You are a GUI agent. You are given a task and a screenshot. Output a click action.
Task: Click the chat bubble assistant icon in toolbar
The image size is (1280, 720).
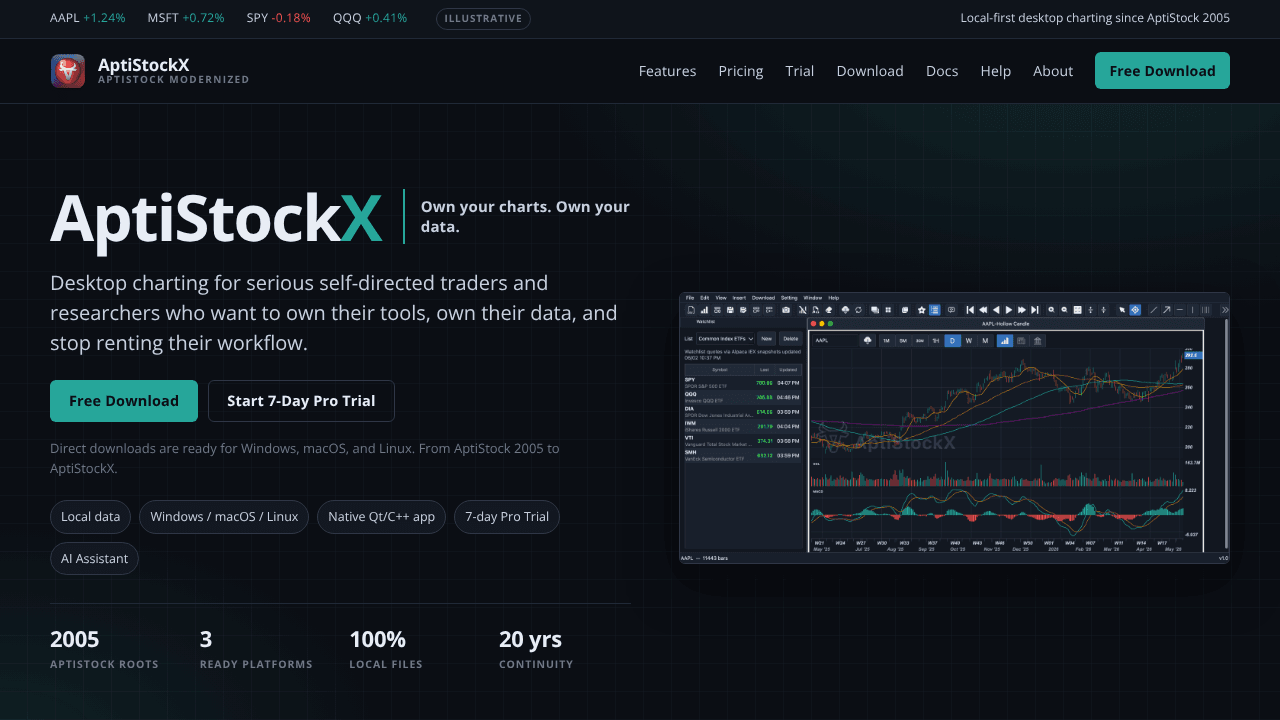tap(951, 310)
